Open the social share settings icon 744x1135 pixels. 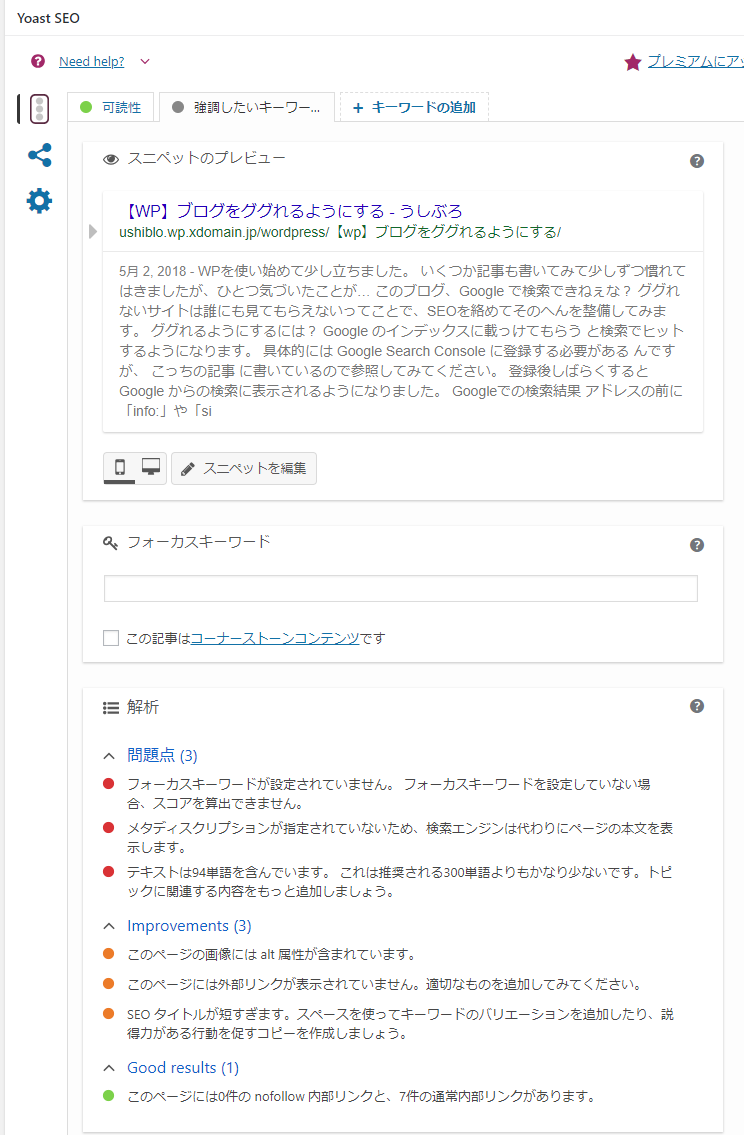pyautogui.click(x=39, y=155)
